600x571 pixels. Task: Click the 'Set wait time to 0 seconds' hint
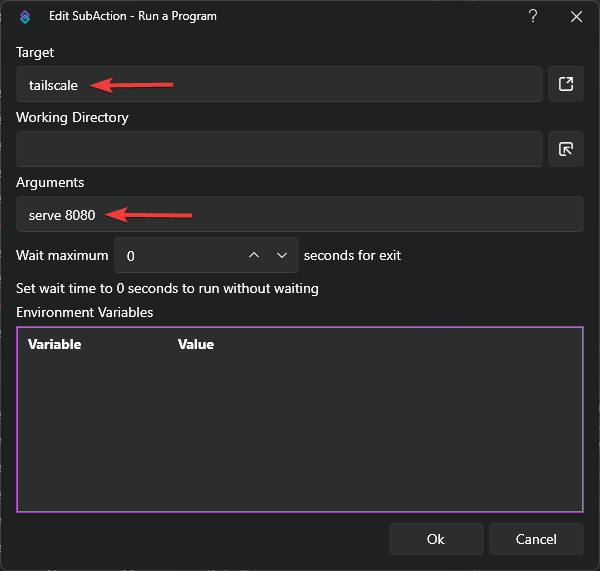(167, 288)
